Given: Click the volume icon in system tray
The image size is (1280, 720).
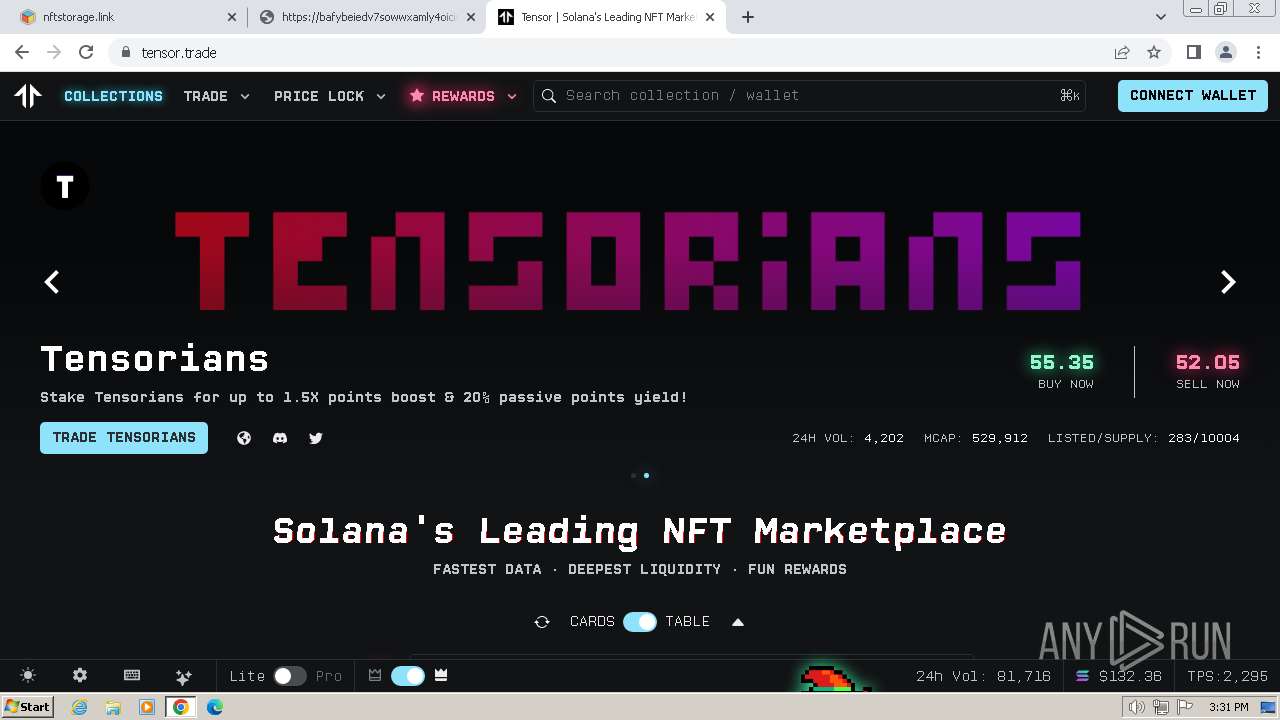Looking at the screenshot, I should click(x=1137, y=707).
